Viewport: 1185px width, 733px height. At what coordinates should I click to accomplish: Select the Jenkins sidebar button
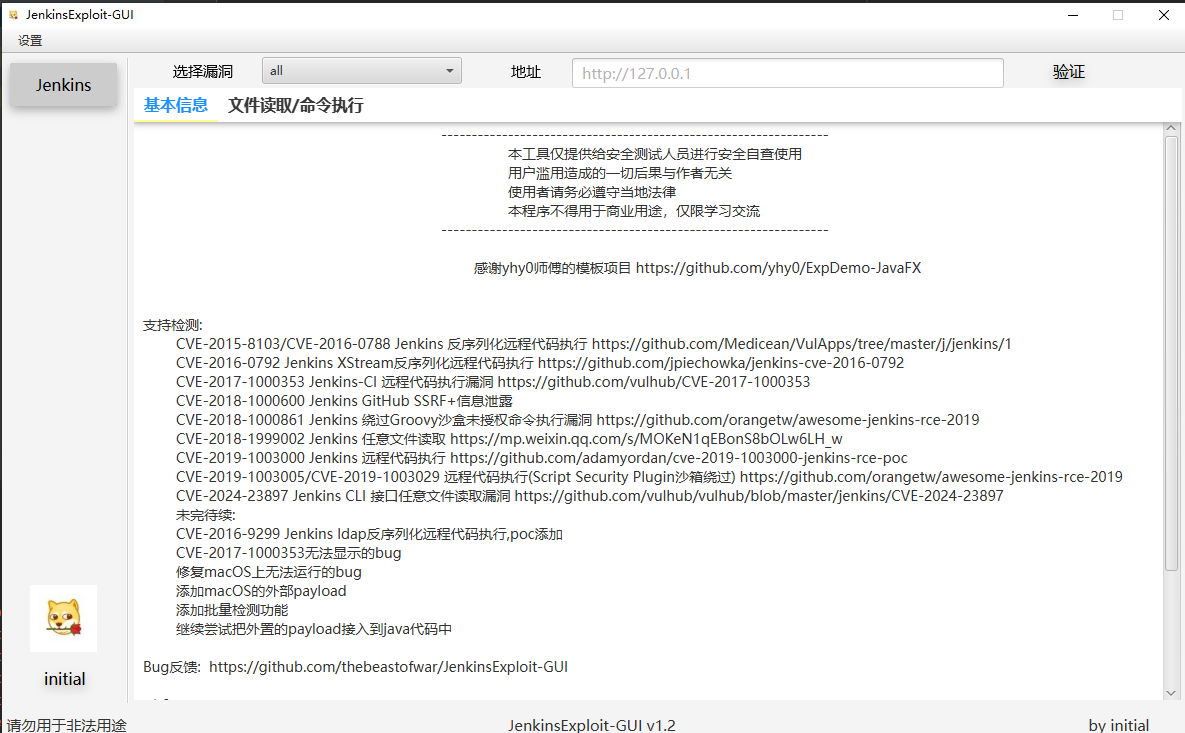(63, 85)
